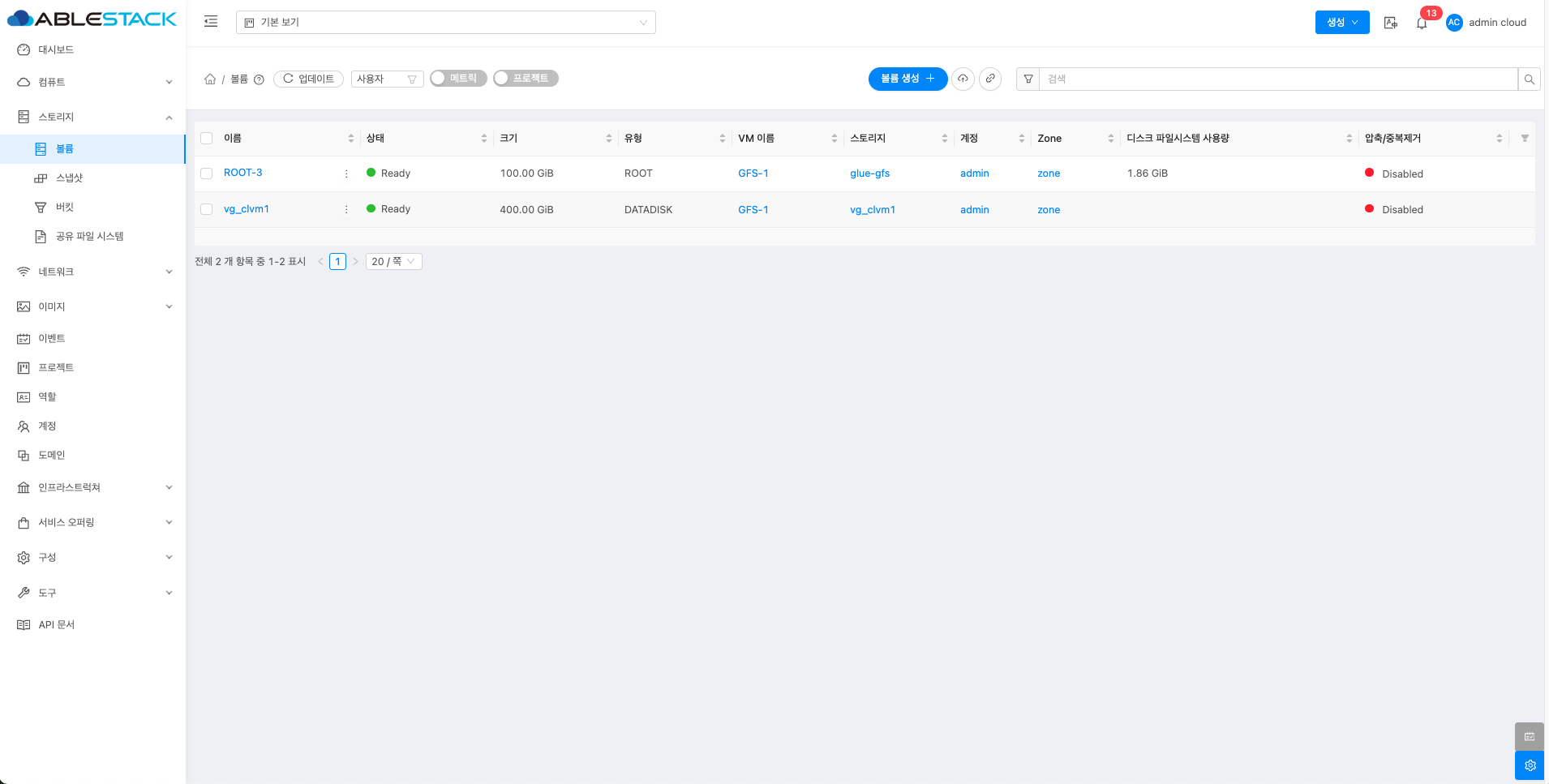The height and width of the screenshot is (784, 1549).
Task: Toggle the 메트릭 switch
Action: pyautogui.click(x=458, y=78)
